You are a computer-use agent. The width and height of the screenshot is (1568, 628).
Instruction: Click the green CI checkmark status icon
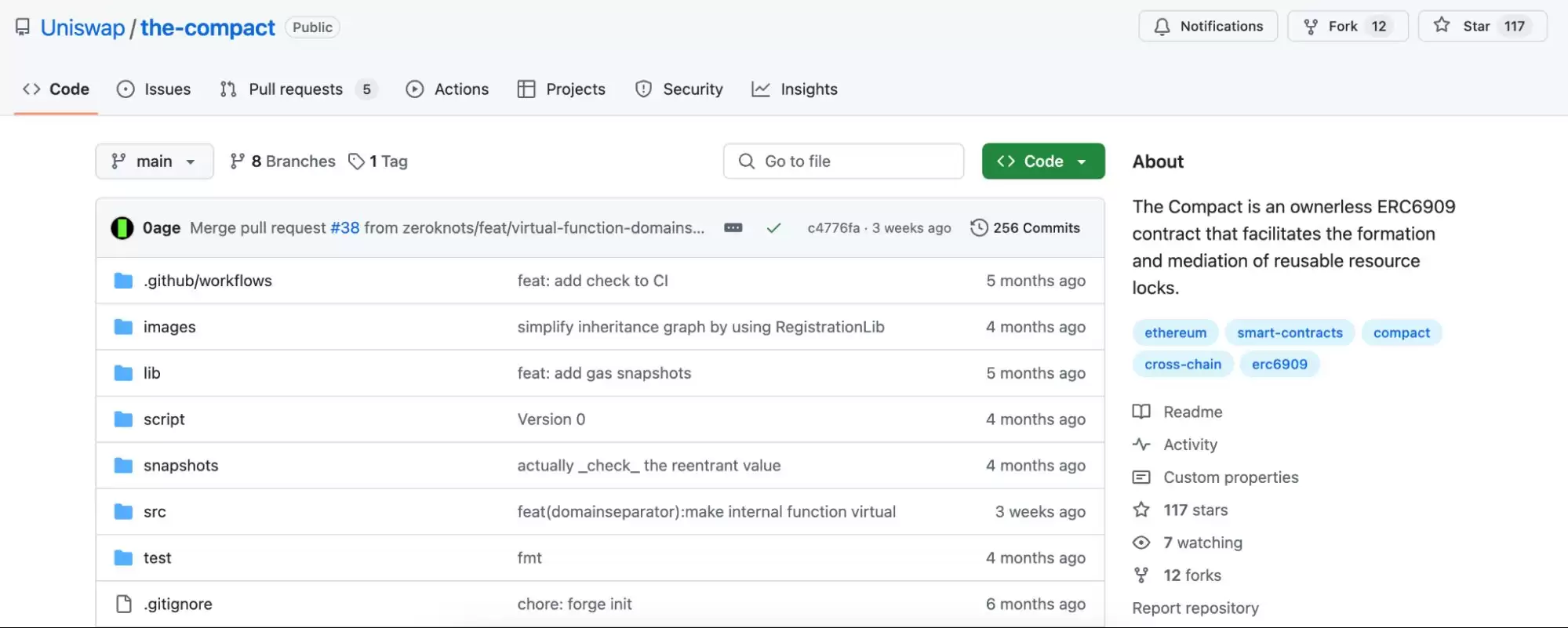tap(773, 228)
